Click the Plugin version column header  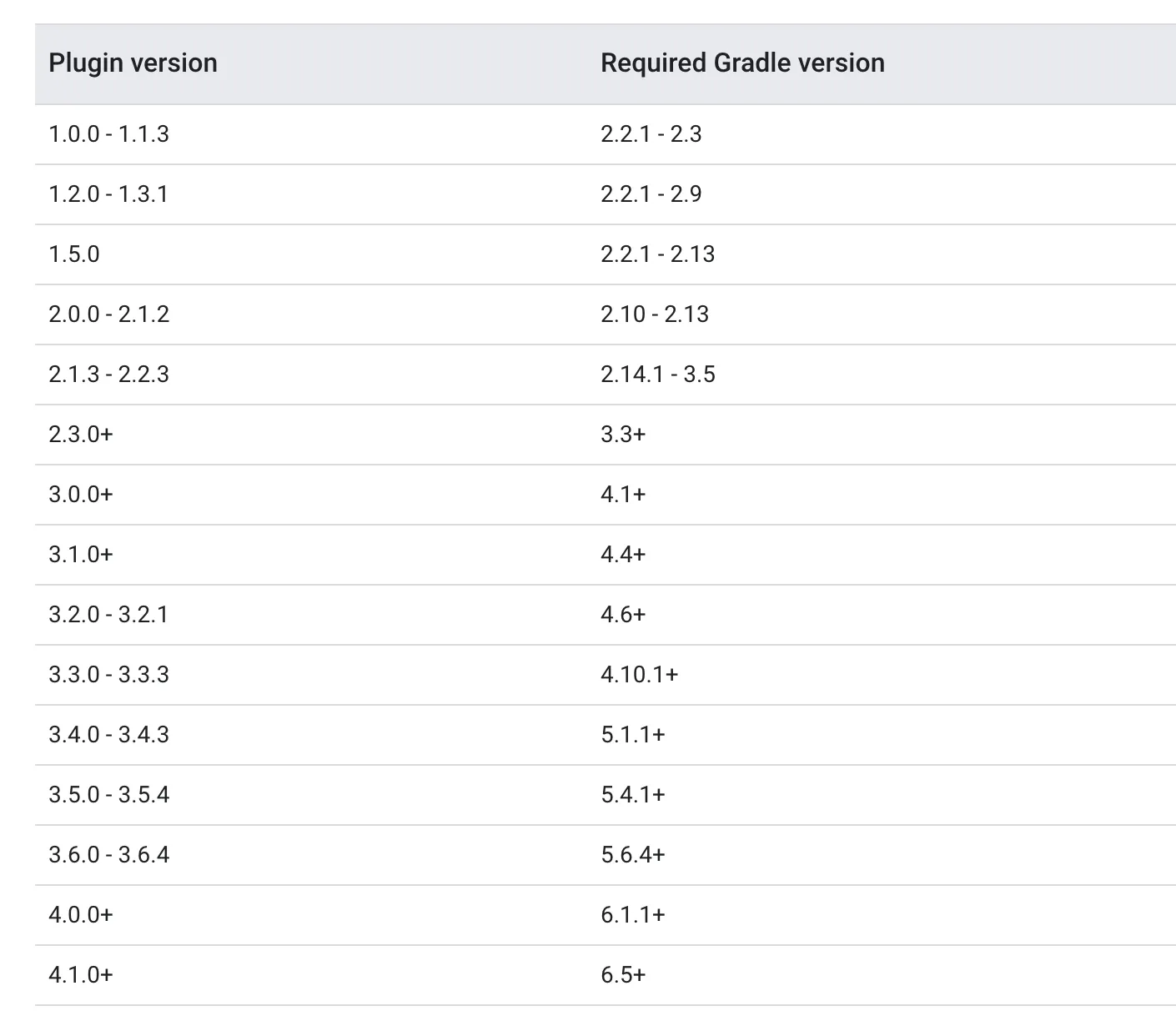(133, 63)
